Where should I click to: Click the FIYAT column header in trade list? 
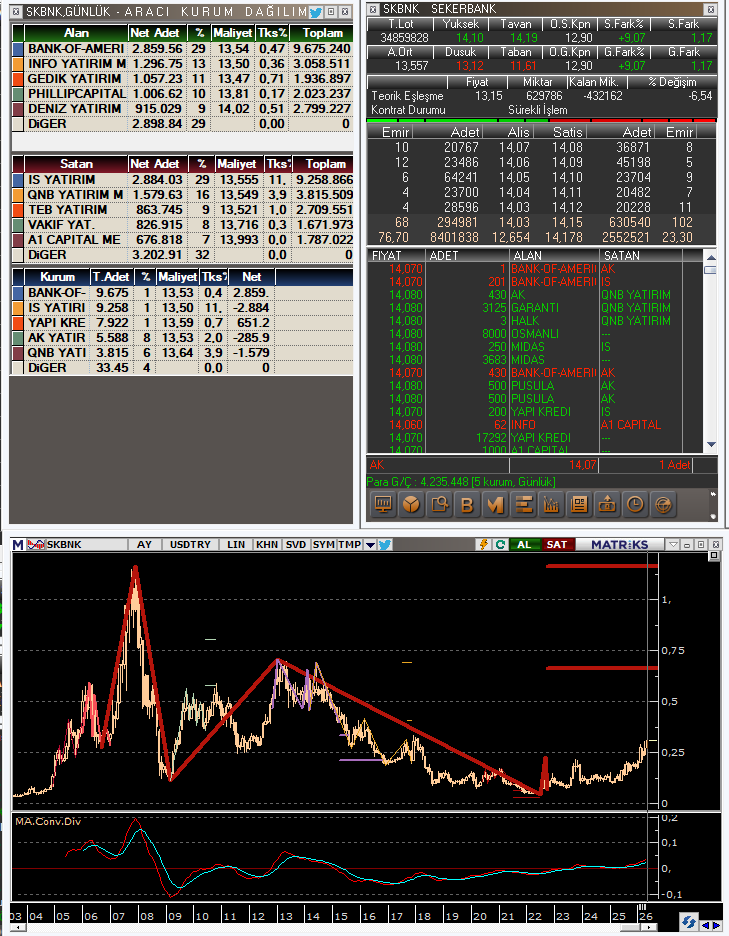coord(398,255)
